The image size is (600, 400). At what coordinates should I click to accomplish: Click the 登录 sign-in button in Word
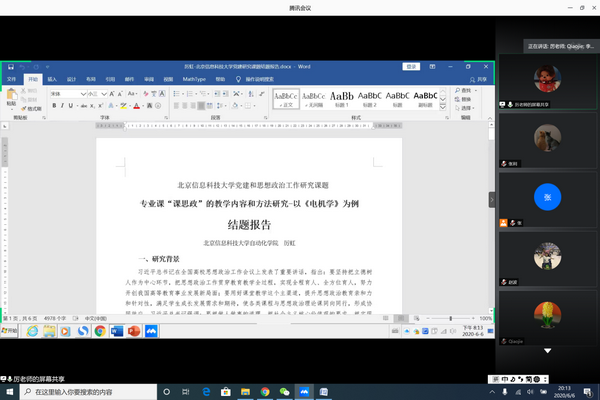(410, 66)
